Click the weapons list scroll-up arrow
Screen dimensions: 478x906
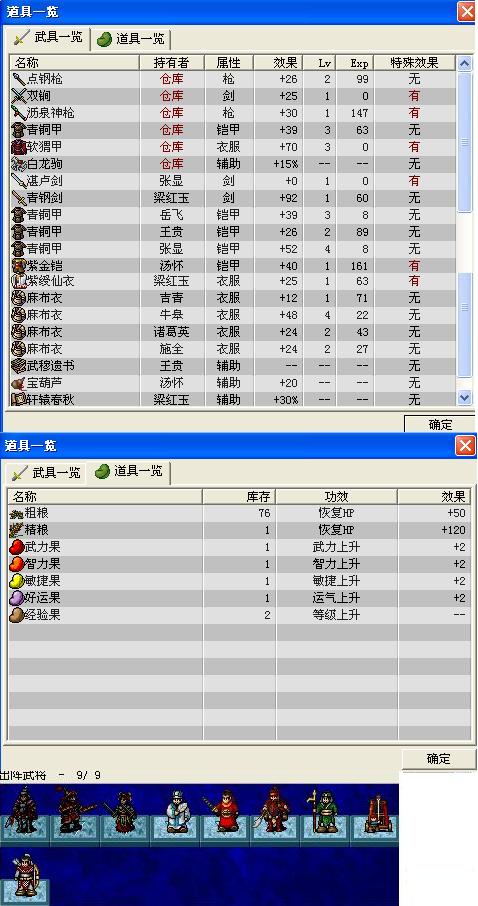tap(464, 63)
